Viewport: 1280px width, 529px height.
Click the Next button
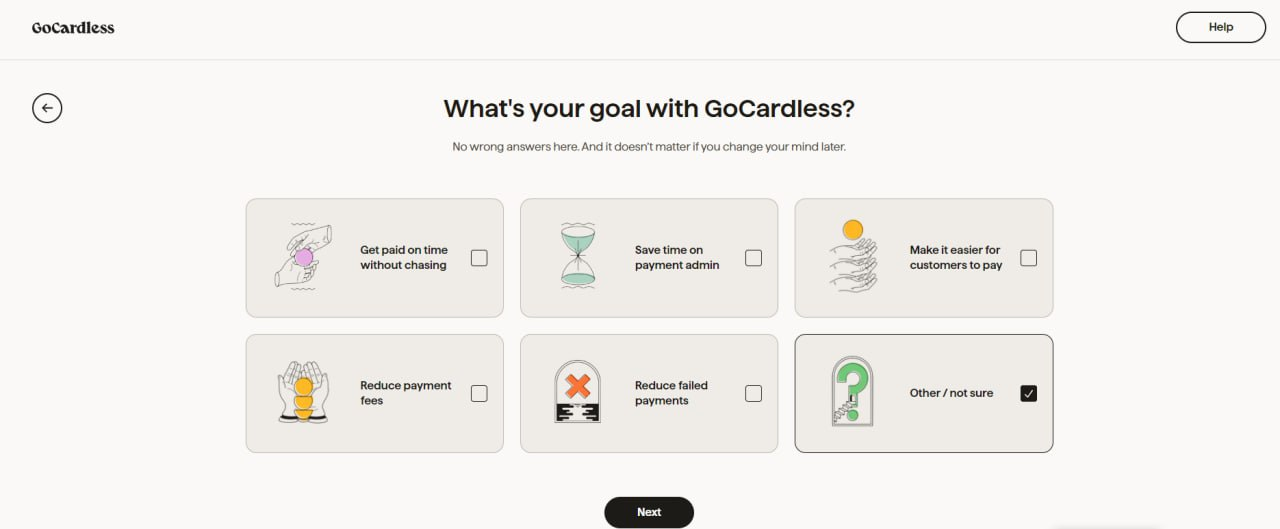649,512
